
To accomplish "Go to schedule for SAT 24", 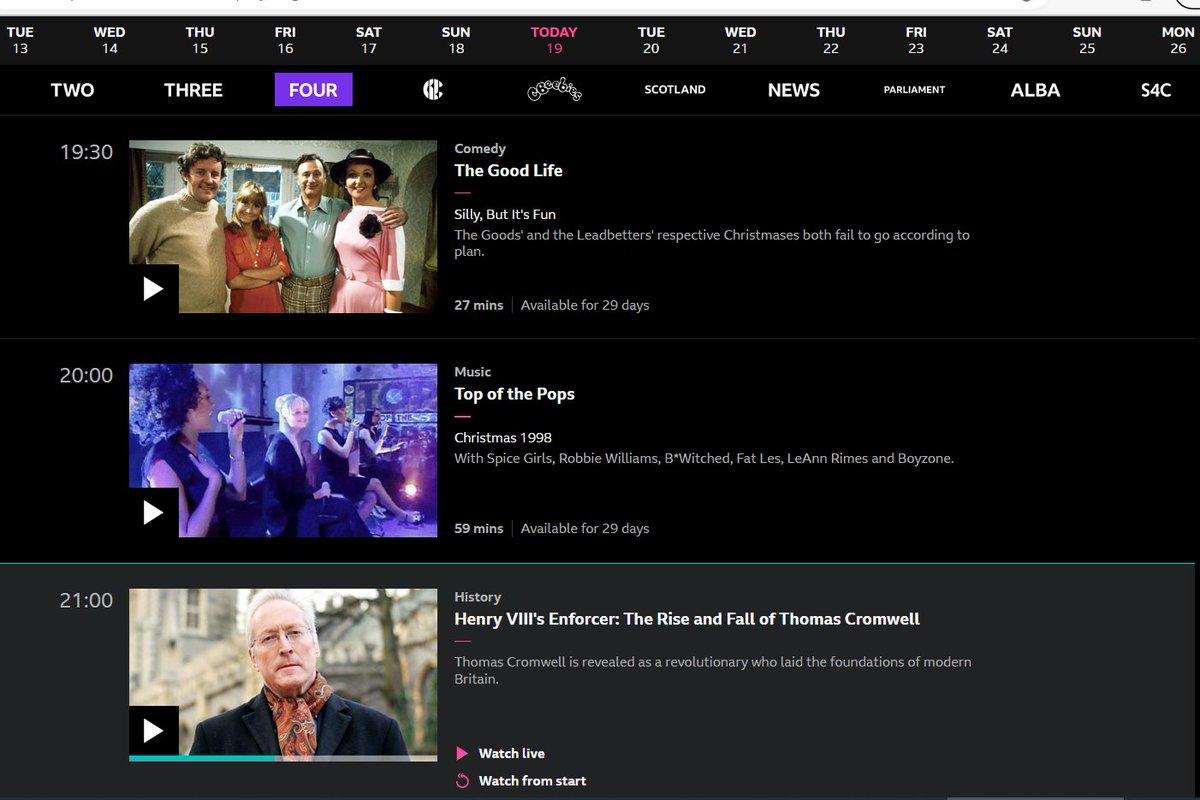I will [1000, 40].
